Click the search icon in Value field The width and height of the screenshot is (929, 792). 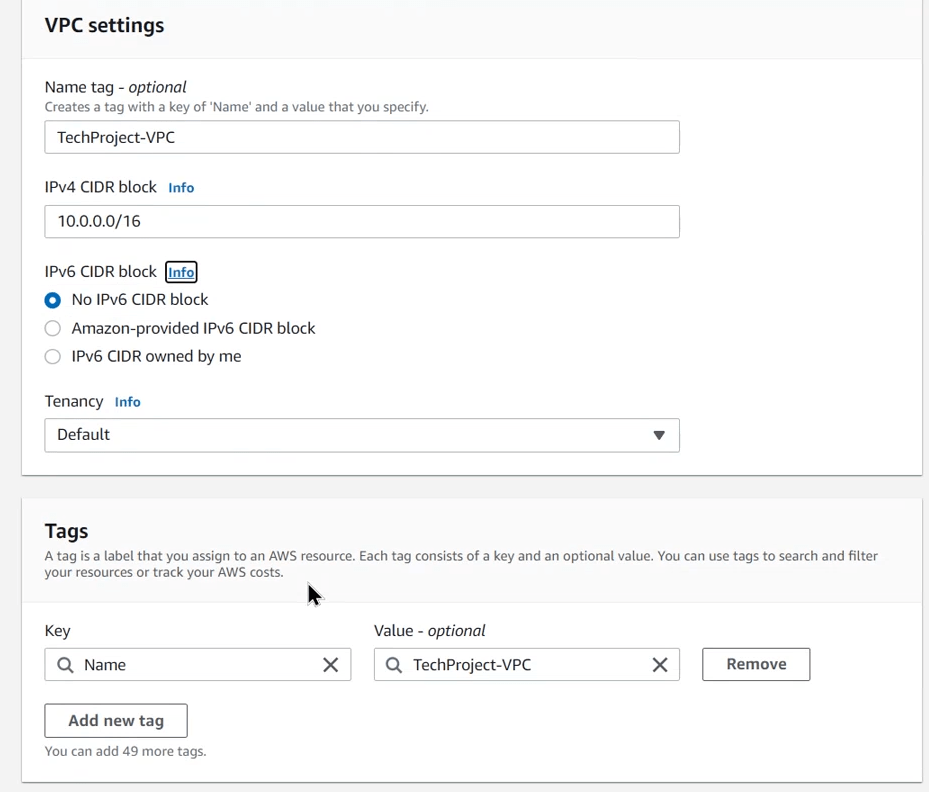point(394,665)
